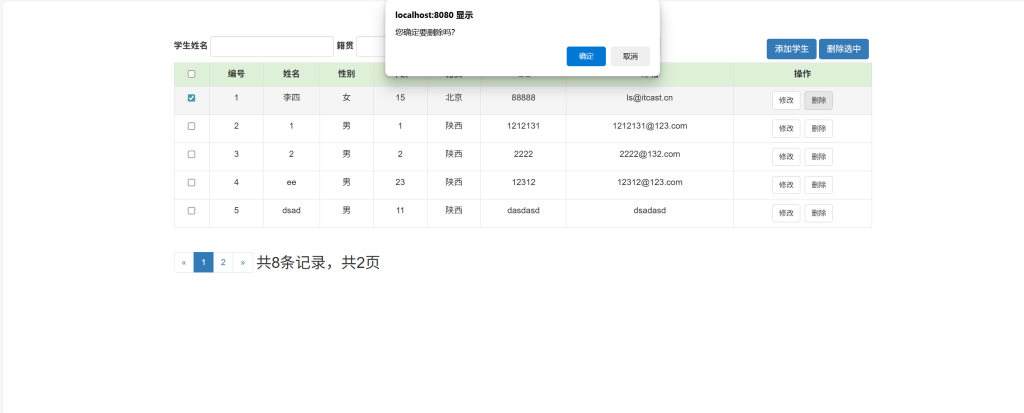Click 删除 for the dsad row
The image size is (1024, 413).
click(x=818, y=213)
